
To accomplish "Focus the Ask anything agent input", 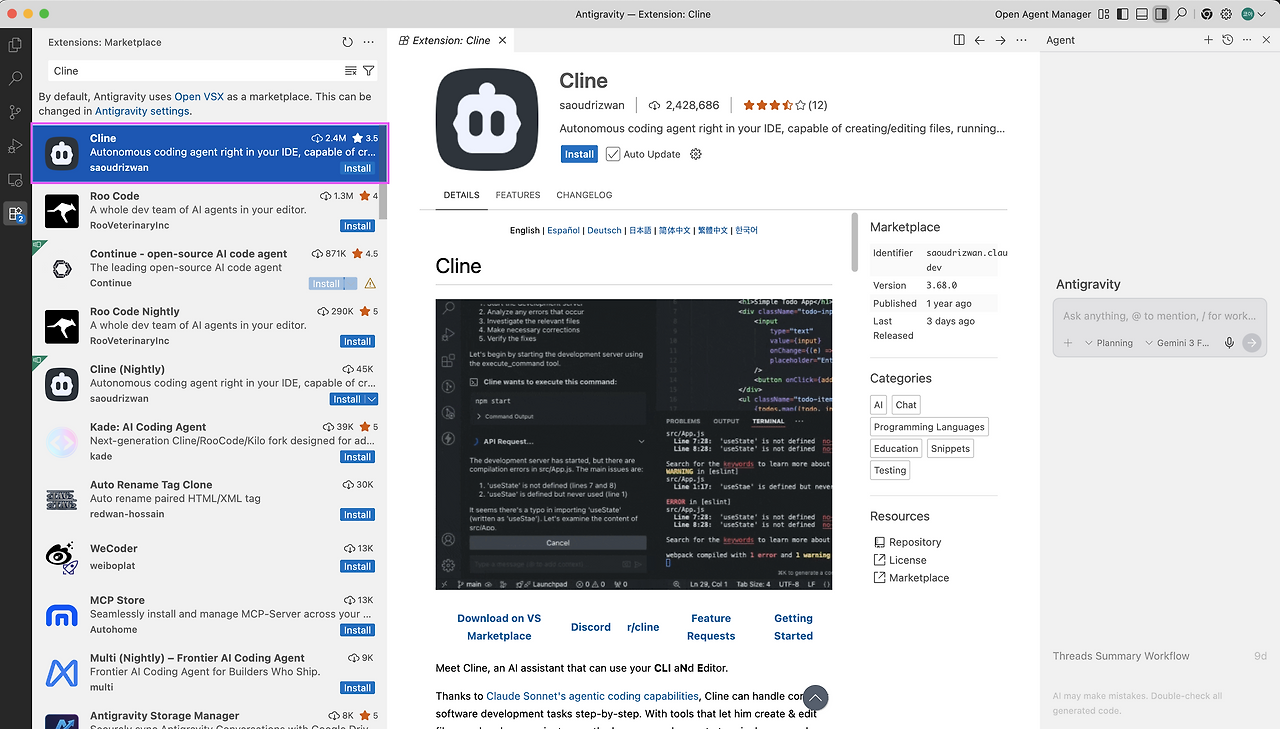I will (x=1160, y=316).
